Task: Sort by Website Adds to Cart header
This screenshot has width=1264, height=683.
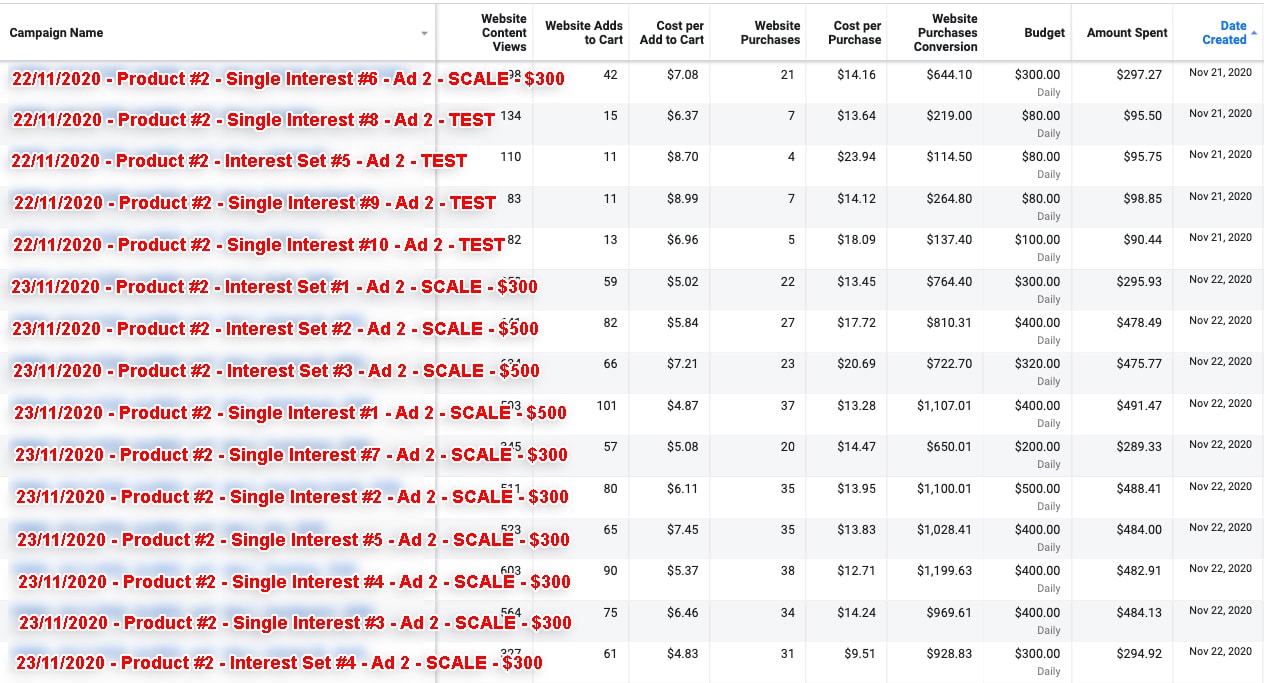Action: coord(583,32)
